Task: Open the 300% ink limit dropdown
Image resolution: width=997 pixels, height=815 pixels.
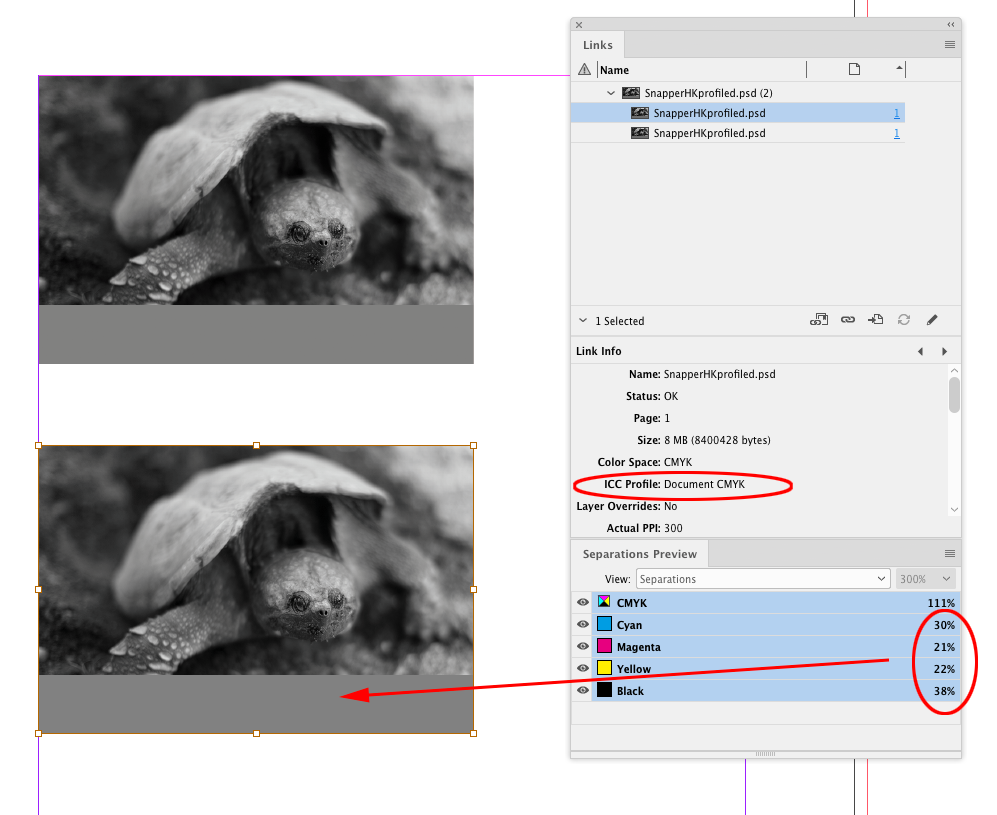Action: pyautogui.click(x=925, y=579)
